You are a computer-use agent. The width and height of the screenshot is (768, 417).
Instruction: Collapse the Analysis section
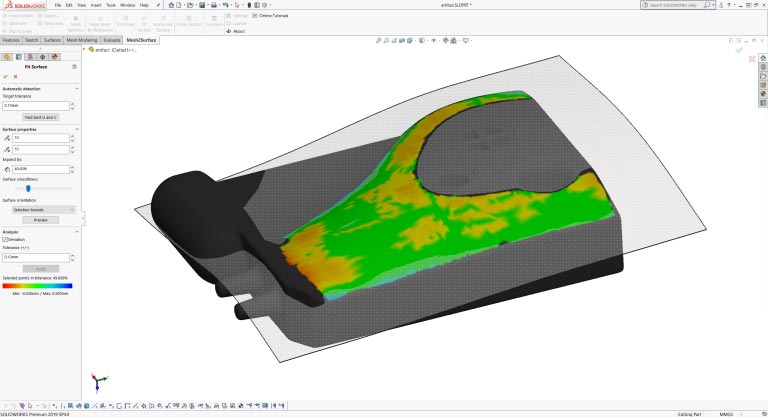[77, 232]
